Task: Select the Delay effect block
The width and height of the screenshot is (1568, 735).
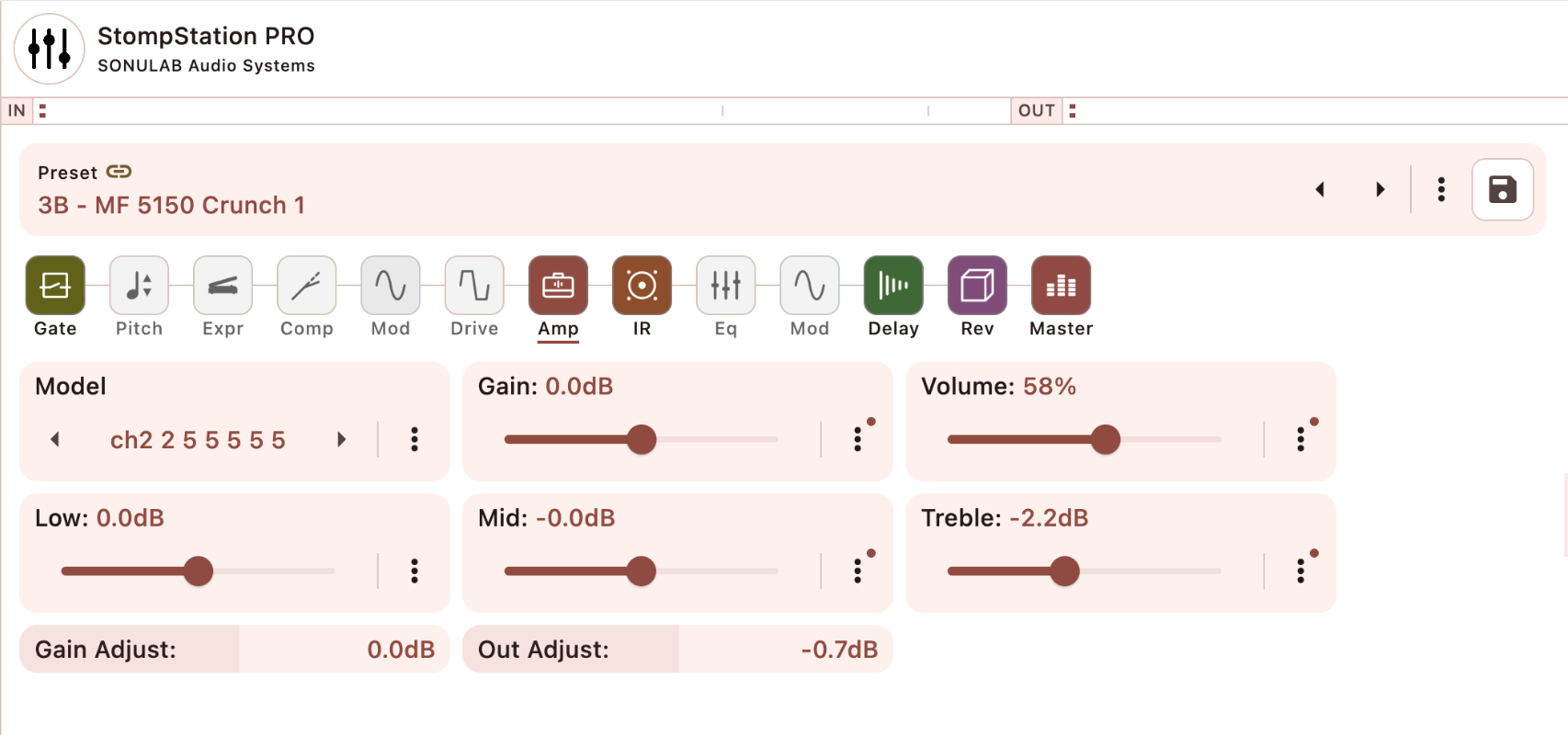Action: pyautogui.click(x=893, y=286)
